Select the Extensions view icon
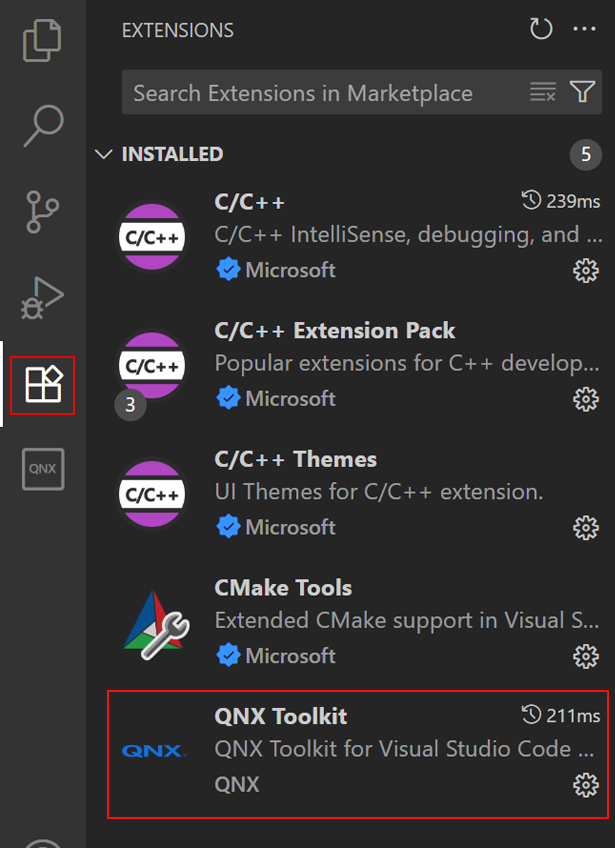The height and width of the screenshot is (848, 615). pyautogui.click(x=43, y=384)
